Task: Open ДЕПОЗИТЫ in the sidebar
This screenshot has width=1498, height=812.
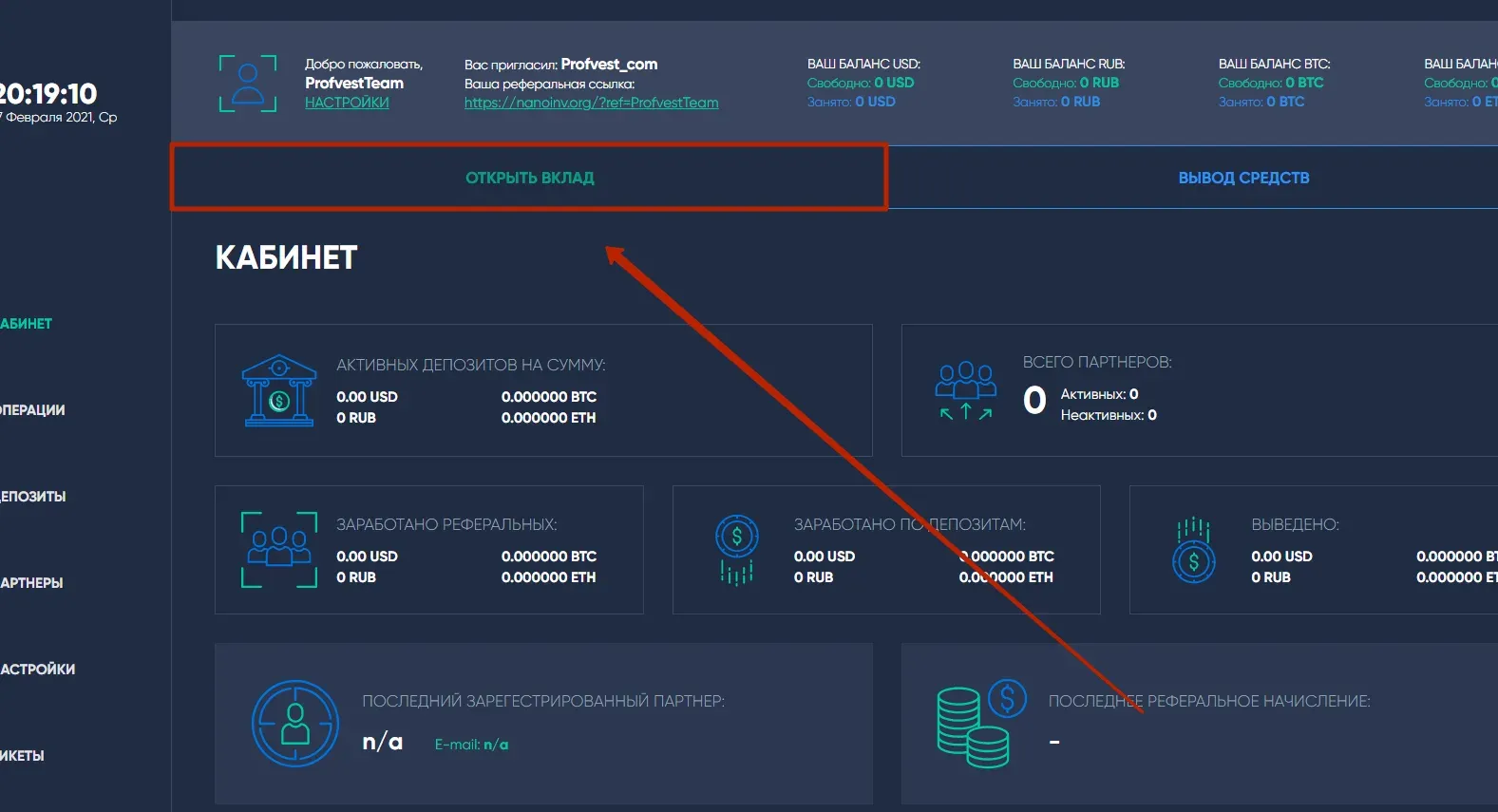Action: [32, 497]
